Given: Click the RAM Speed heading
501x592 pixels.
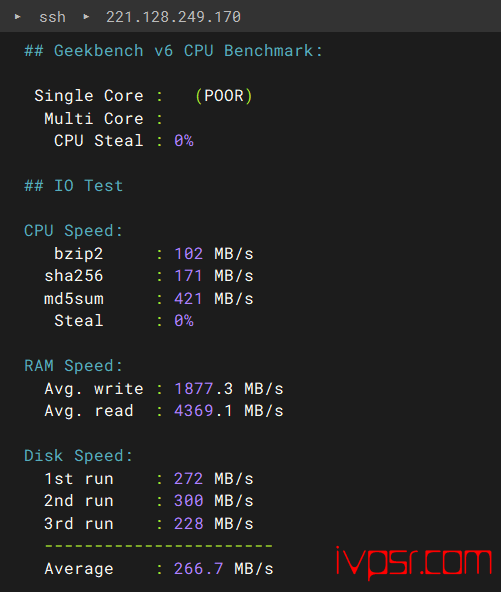Looking at the screenshot, I should point(74,365).
